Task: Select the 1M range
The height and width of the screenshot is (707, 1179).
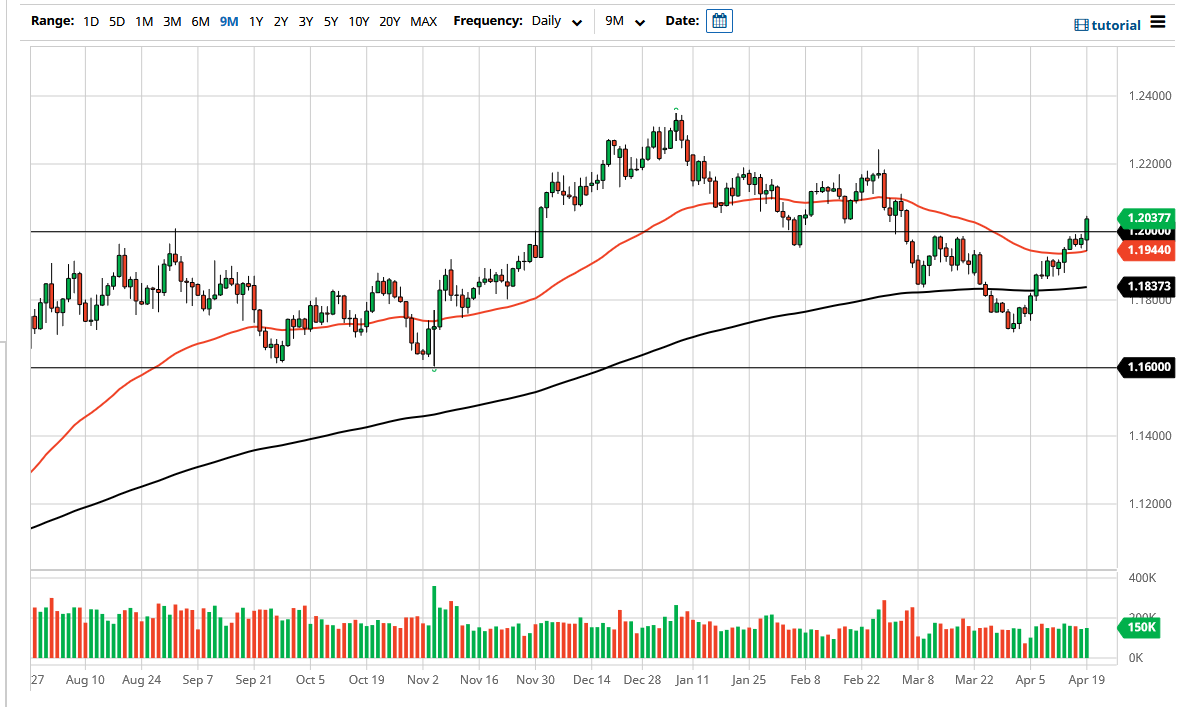Action: [x=144, y=22]
